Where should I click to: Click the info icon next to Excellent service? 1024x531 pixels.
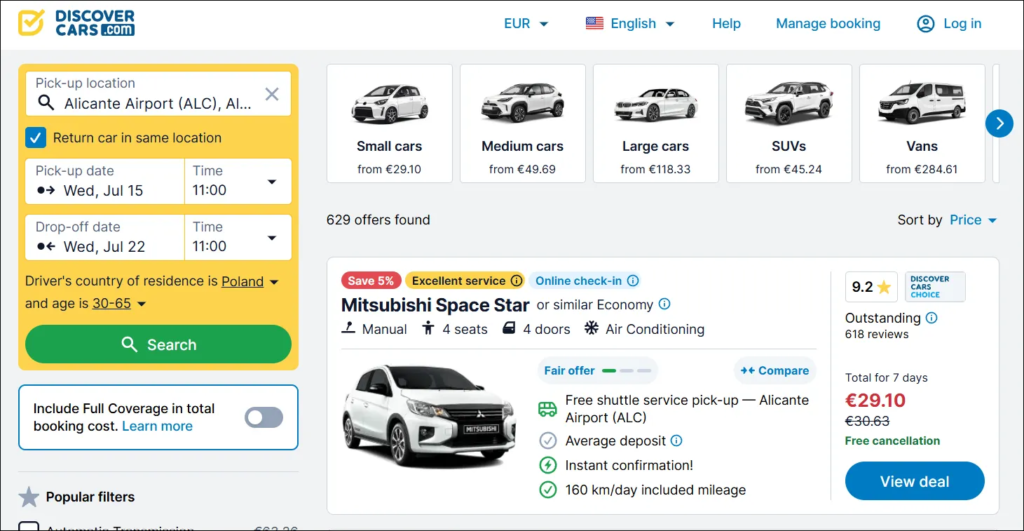517,281
